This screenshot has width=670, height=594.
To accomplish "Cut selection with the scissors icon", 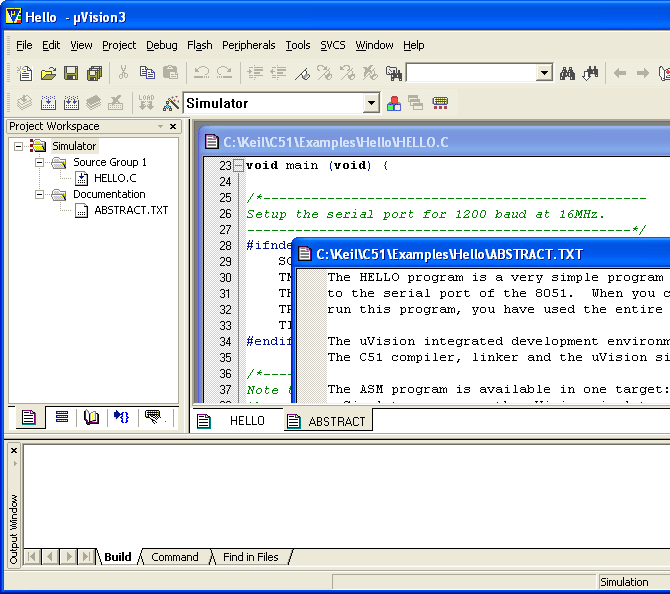I will click(123, 73).
